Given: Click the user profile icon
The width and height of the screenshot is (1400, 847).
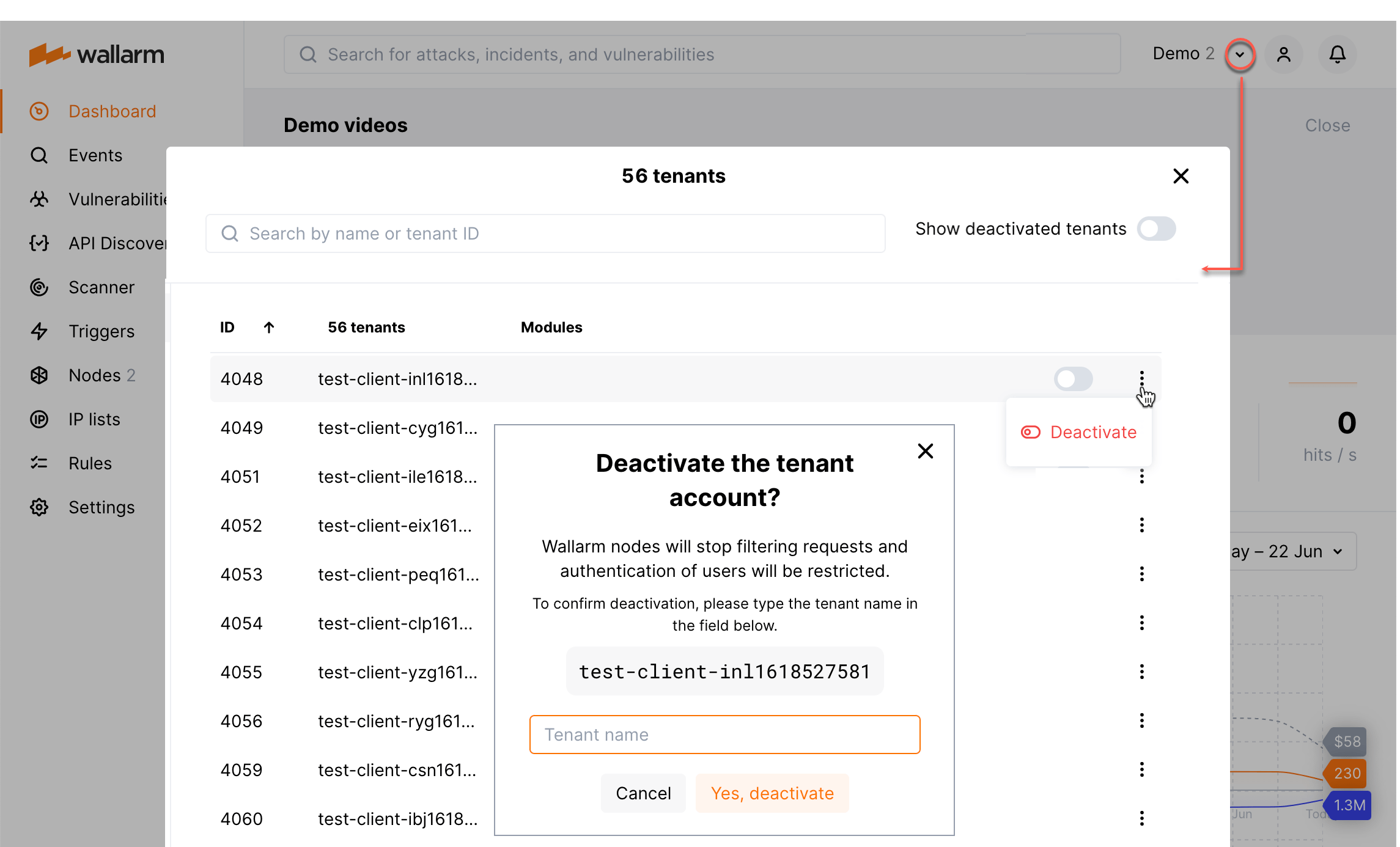Looking at the screenshot, I should coord(1284,54).
